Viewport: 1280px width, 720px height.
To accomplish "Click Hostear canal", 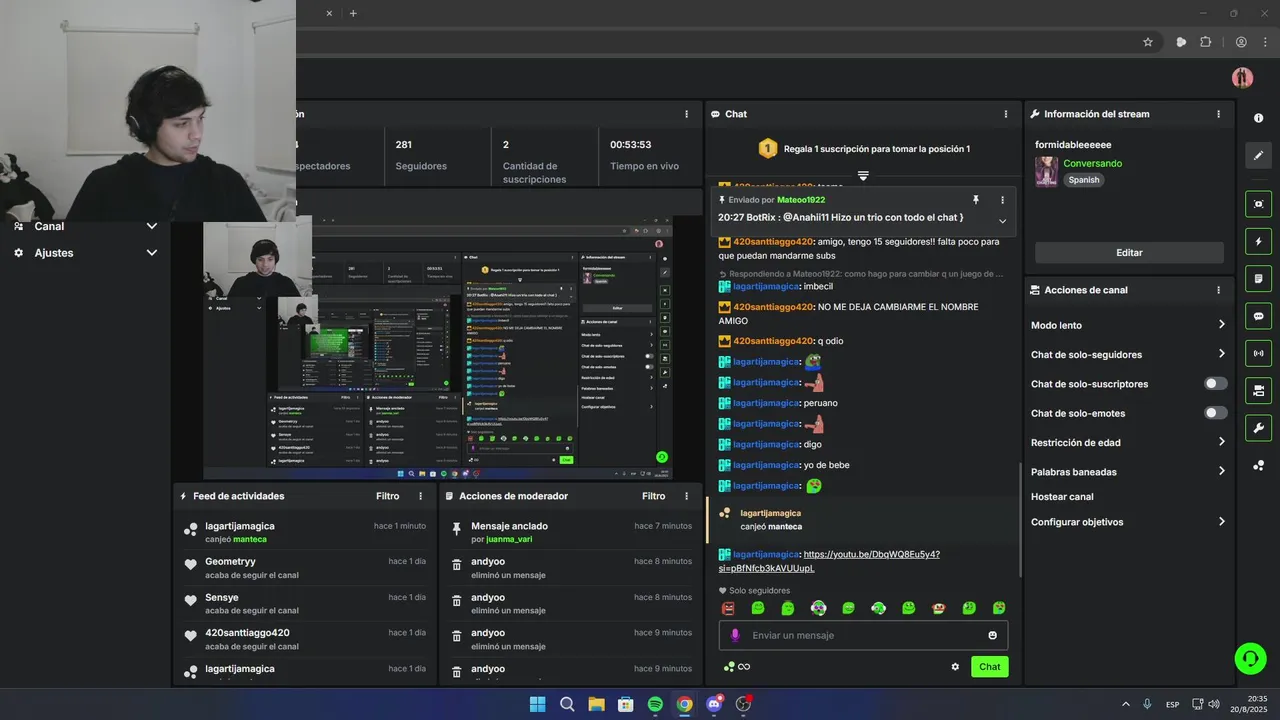I will (1062, 497).
